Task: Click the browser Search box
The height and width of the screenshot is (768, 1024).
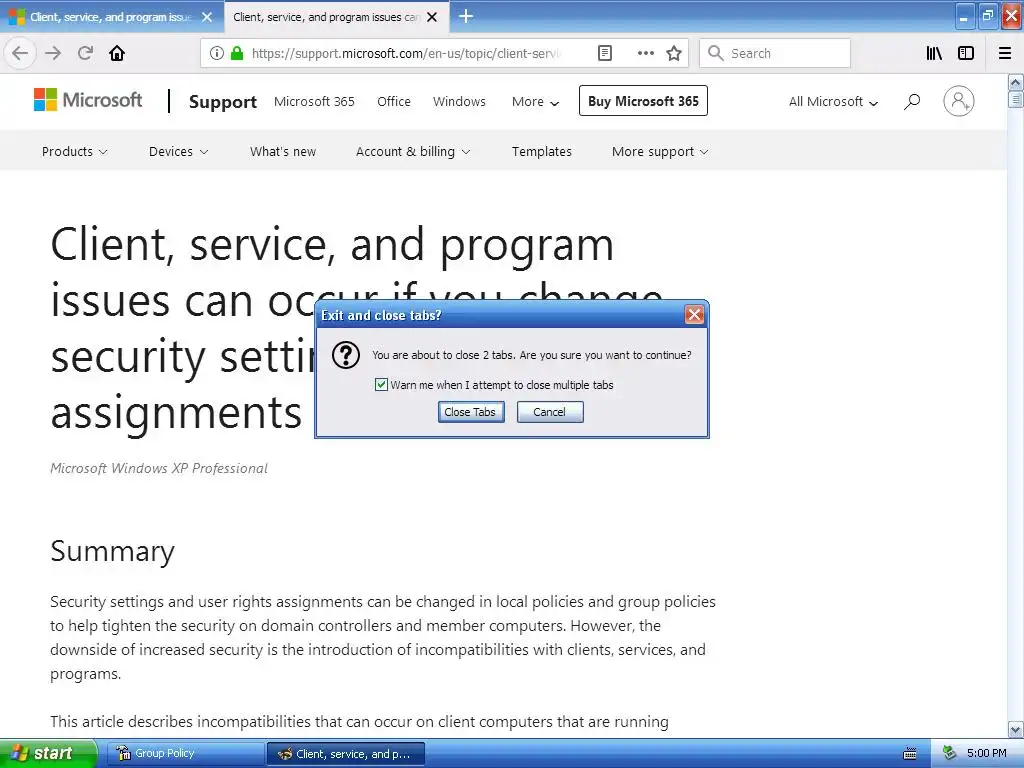Action: [x=775, y=54]
